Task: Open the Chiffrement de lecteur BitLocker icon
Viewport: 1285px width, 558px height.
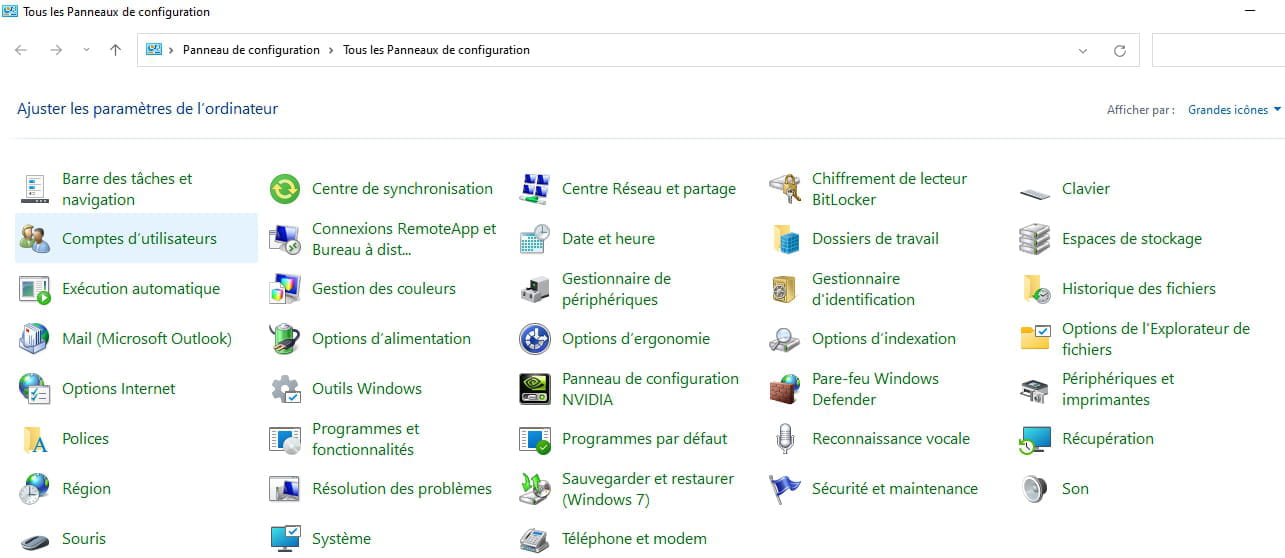Action: tap(785, 189)
